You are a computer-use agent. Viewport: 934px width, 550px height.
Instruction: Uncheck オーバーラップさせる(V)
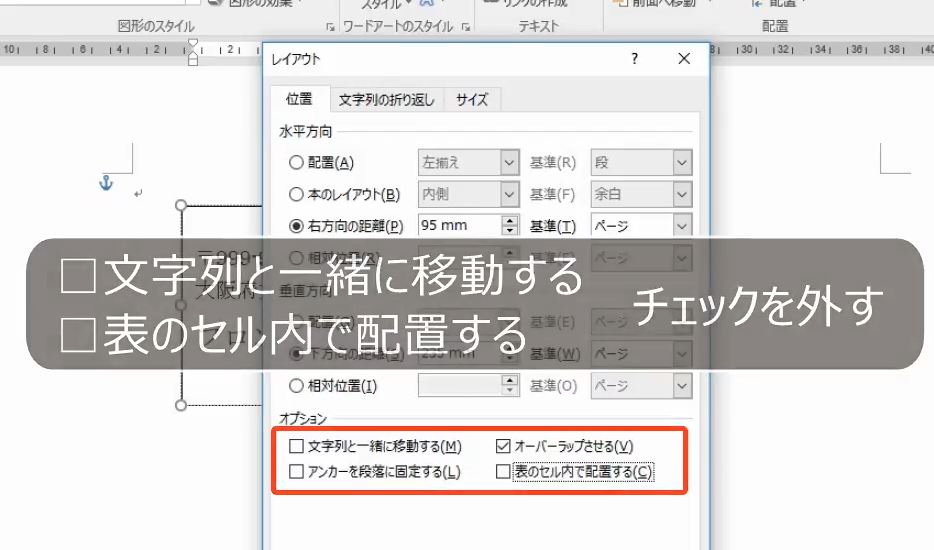pyautogui.click(x=503, y=446)
